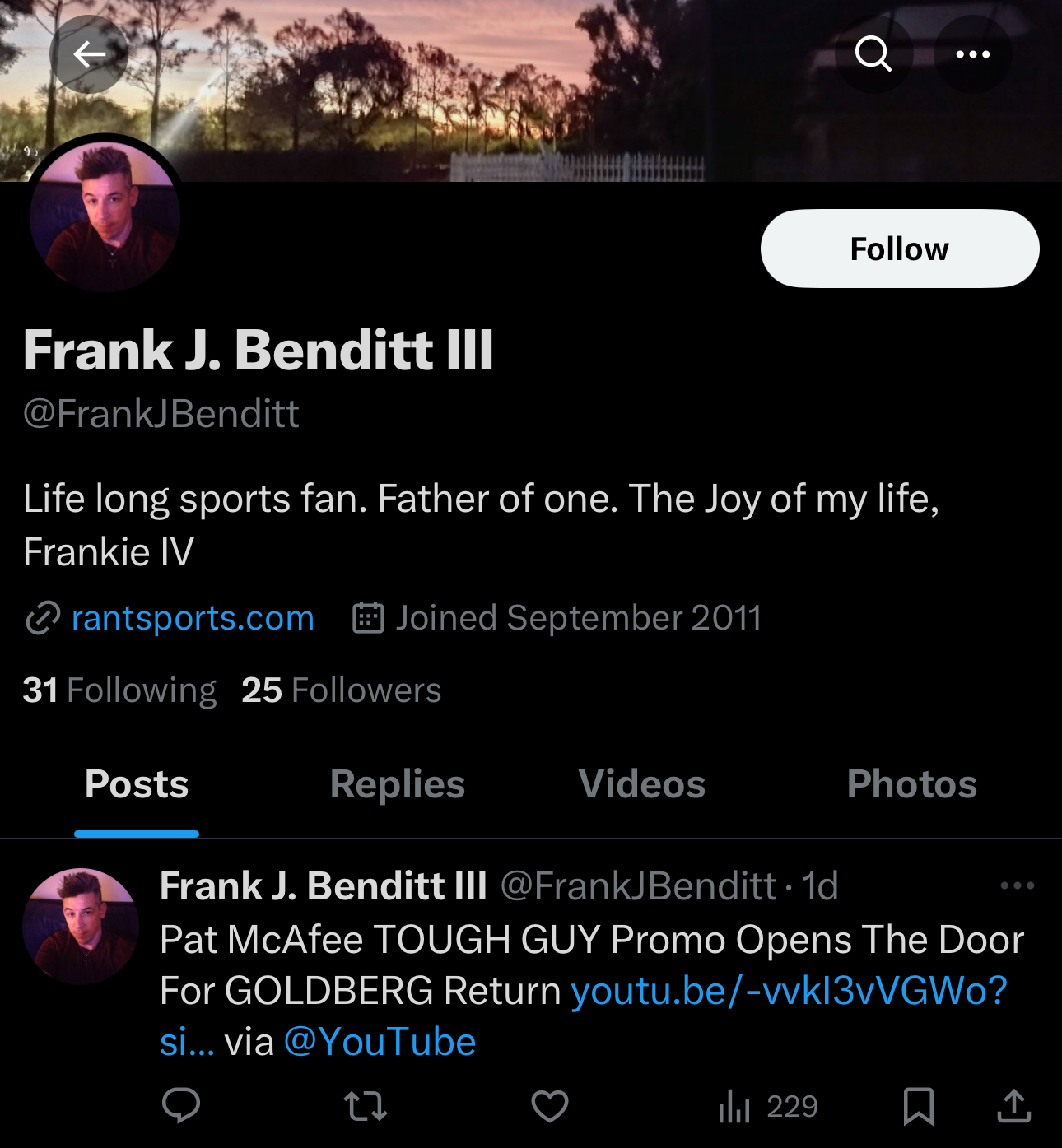Click the reply speech bubble icon
The image size is (1062, 1148).
(181, 1105)
